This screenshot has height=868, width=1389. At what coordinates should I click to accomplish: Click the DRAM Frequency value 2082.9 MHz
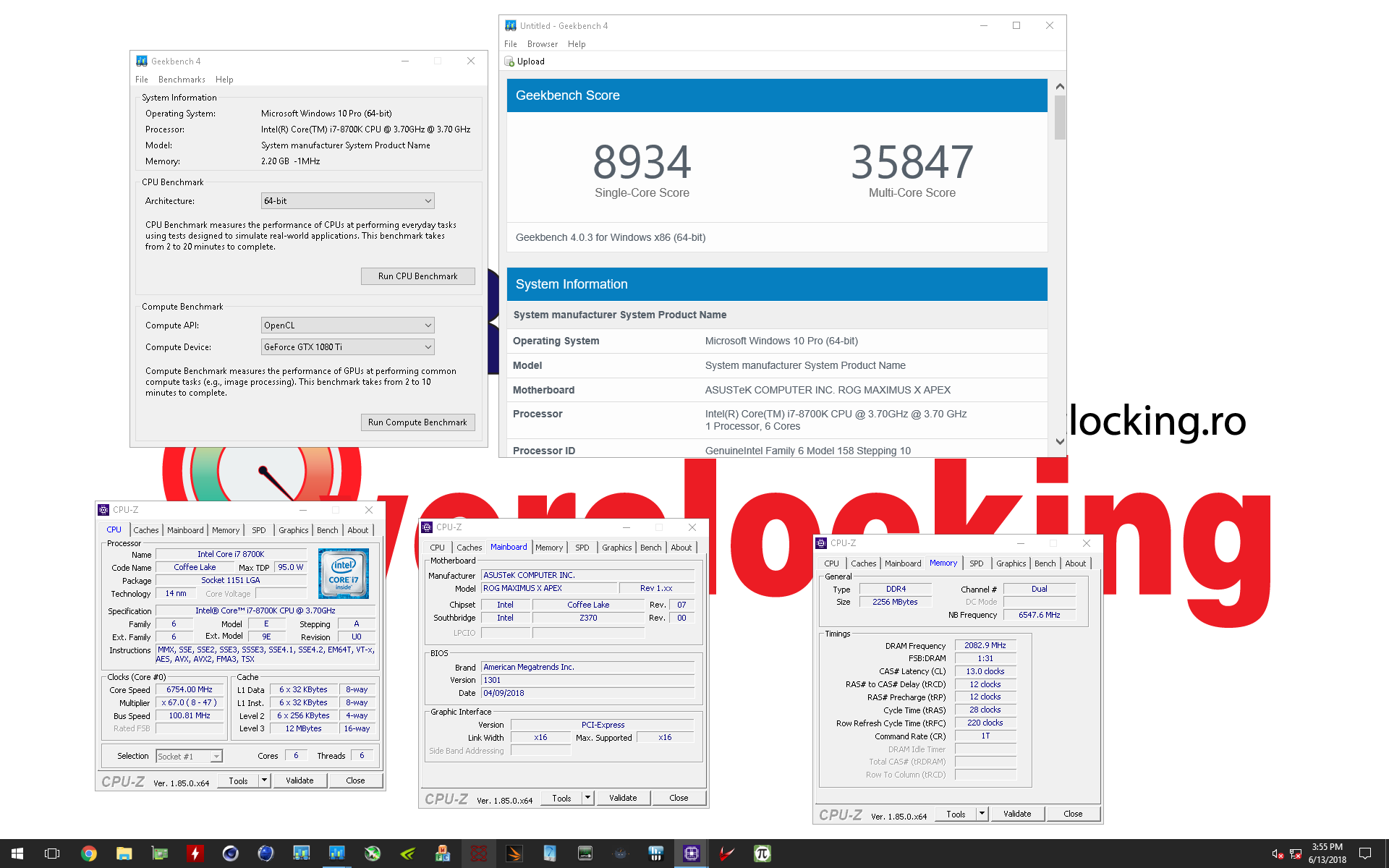985,645
